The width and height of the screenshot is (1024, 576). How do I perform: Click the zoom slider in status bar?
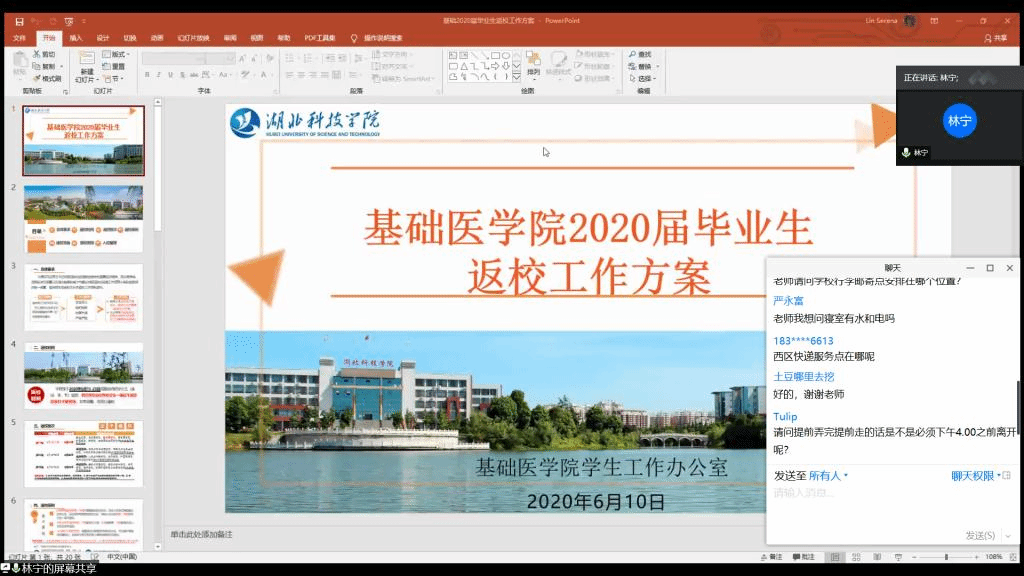[946, 557]
